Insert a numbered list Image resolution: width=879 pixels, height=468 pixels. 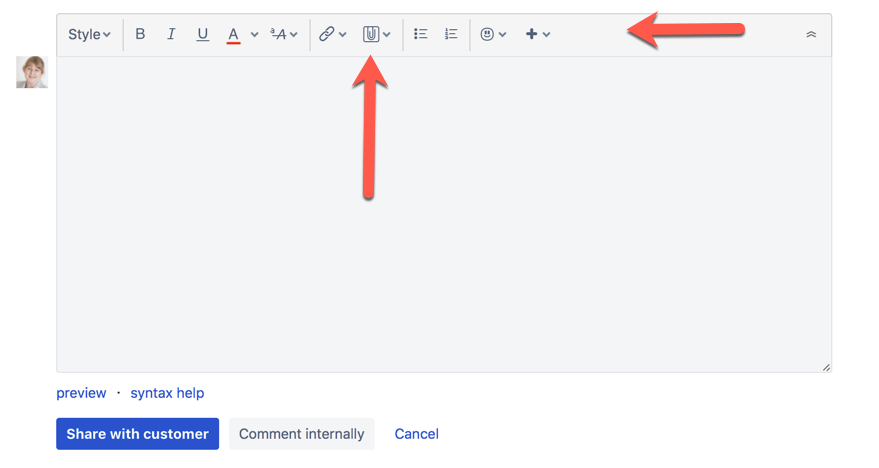tap(451, 34)
